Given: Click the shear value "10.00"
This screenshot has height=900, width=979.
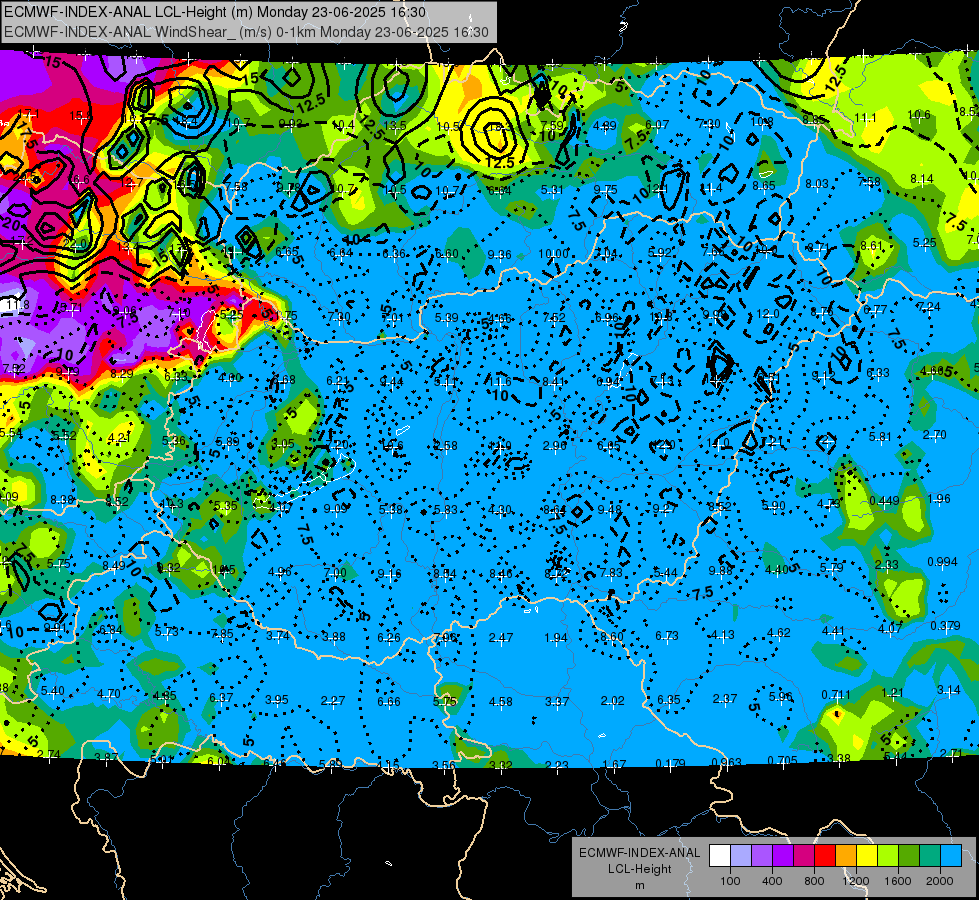Looking at the screenshot, I should 553,254.
